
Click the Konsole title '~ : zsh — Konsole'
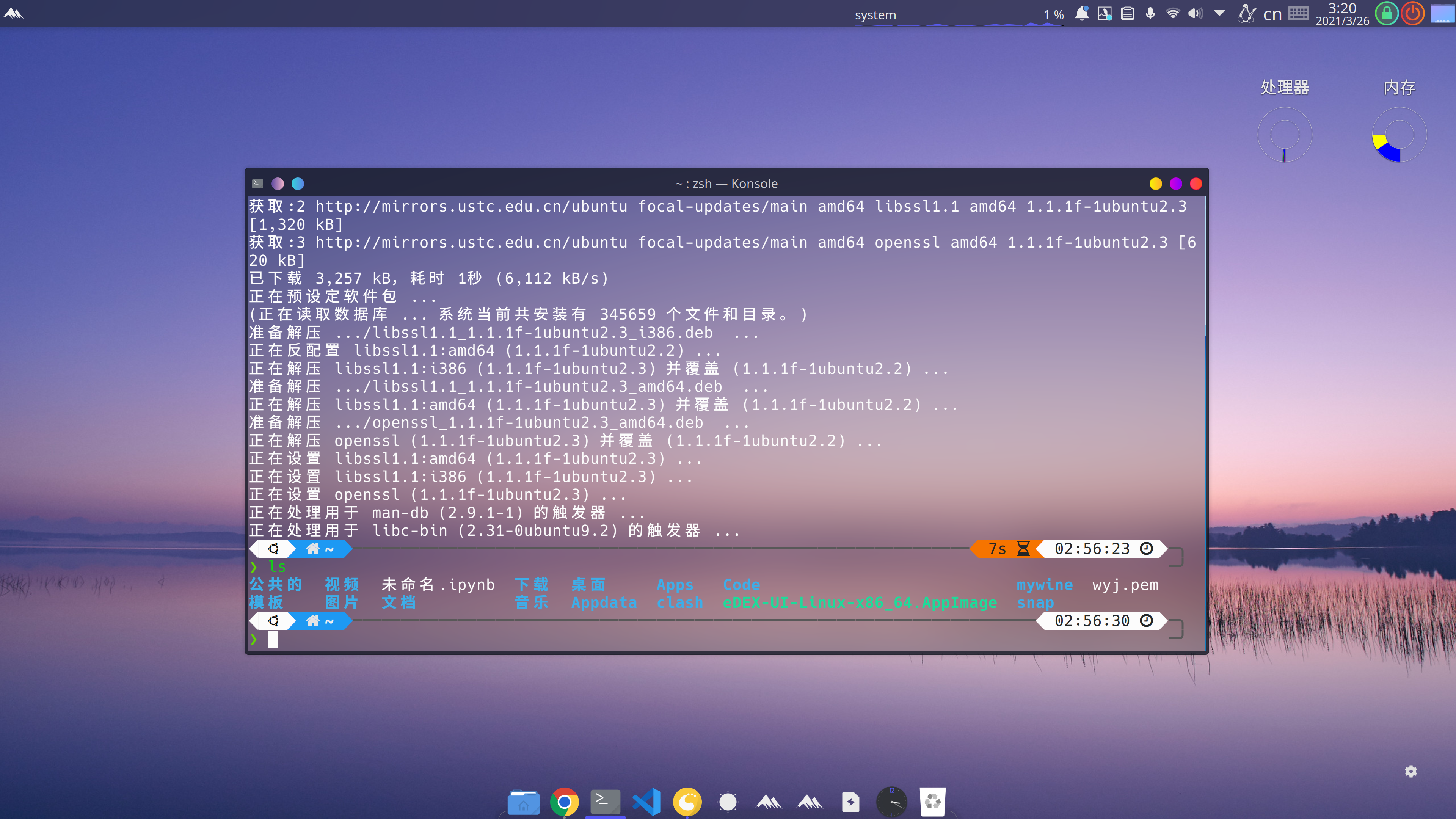(726, 184)
